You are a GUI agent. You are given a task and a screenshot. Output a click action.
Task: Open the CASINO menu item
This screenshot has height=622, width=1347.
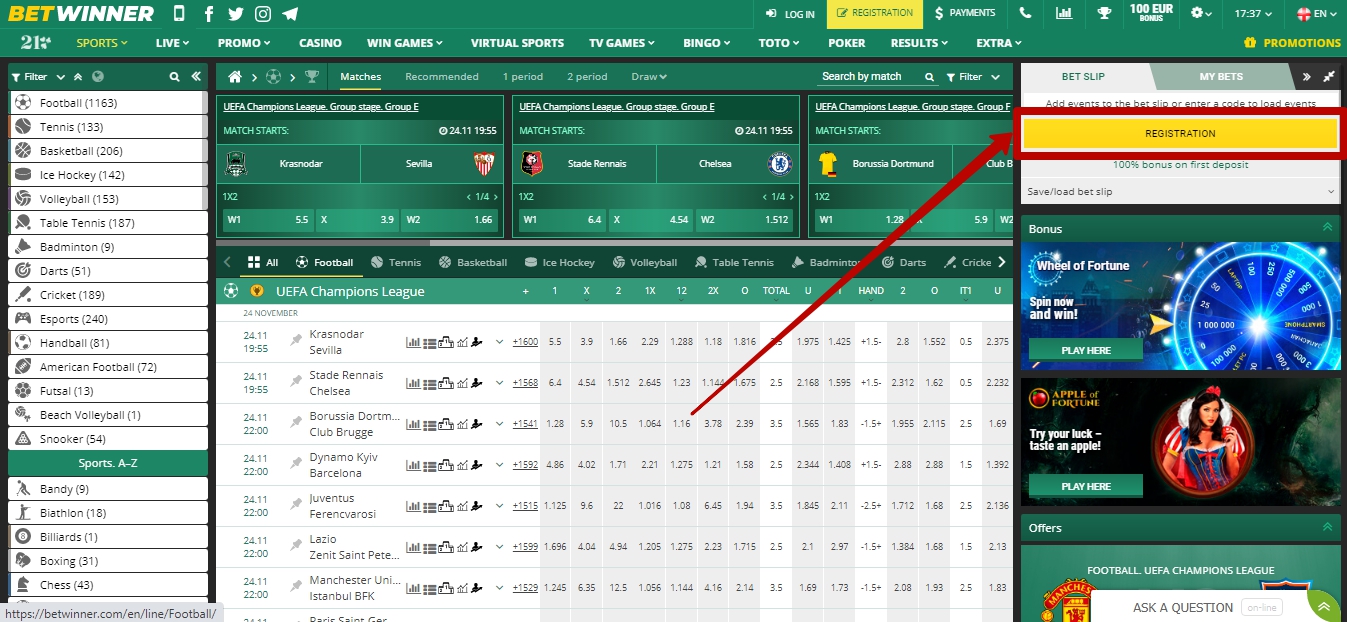coord(320,43)
